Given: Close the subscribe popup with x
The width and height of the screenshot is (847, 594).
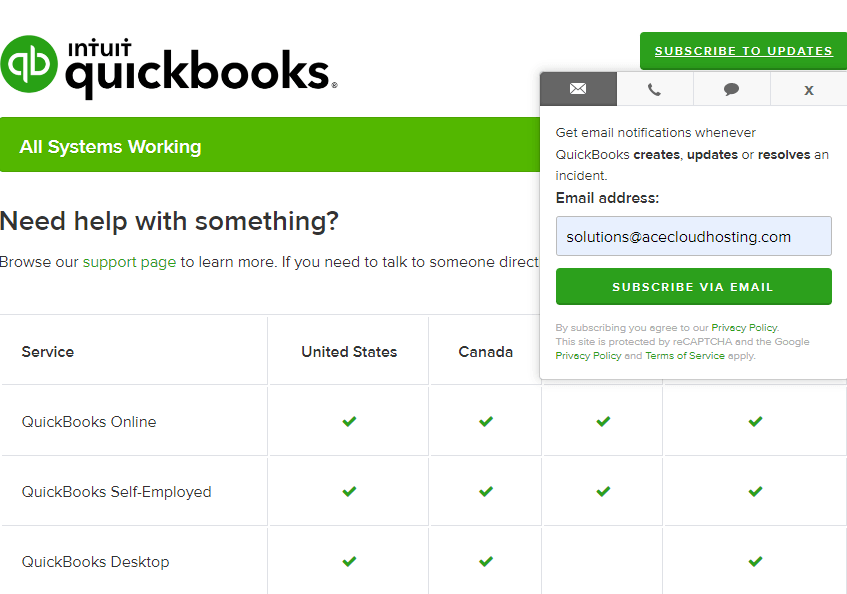Looking at the screenshot, I should tap(808, 90).
